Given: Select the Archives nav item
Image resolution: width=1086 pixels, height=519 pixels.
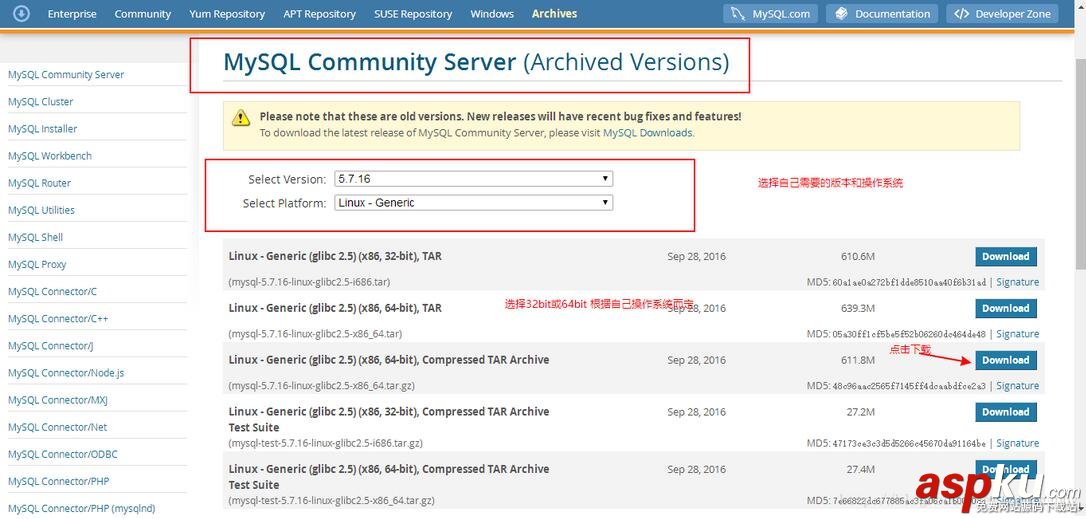Looking at the screenshot, I should 554,14.
